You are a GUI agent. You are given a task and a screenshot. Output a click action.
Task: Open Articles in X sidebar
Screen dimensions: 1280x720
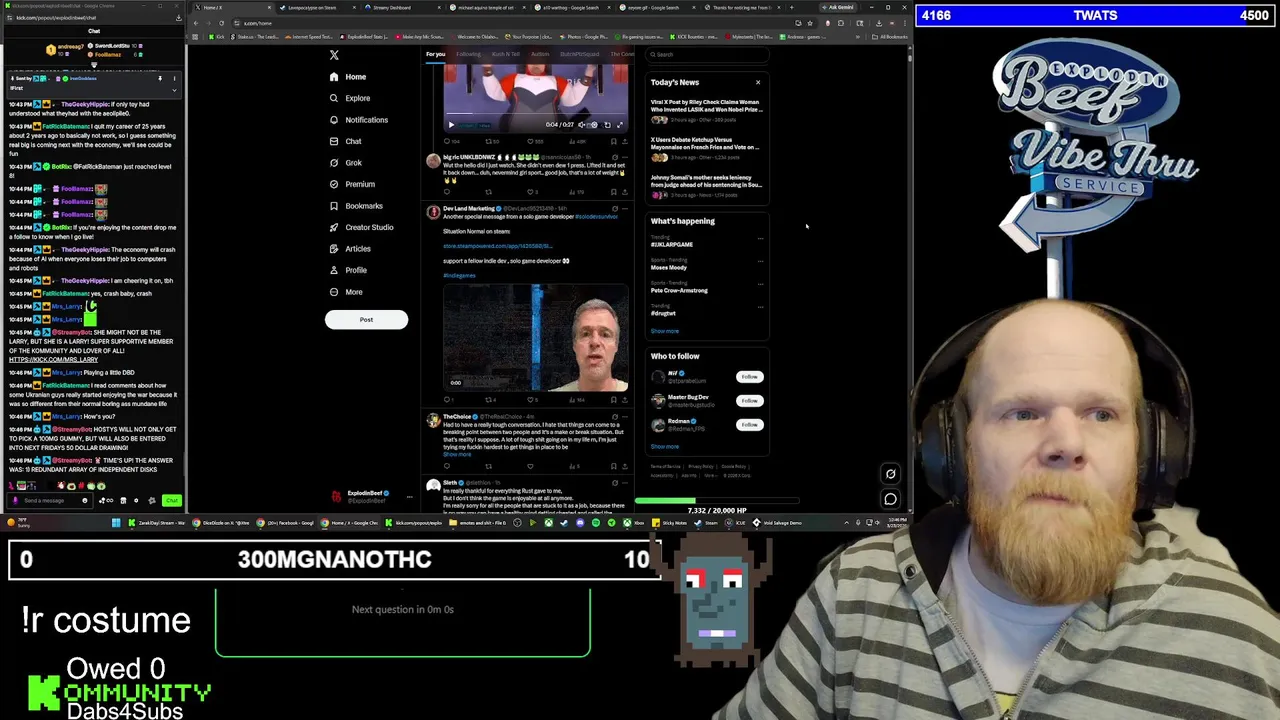coord(350,249)
